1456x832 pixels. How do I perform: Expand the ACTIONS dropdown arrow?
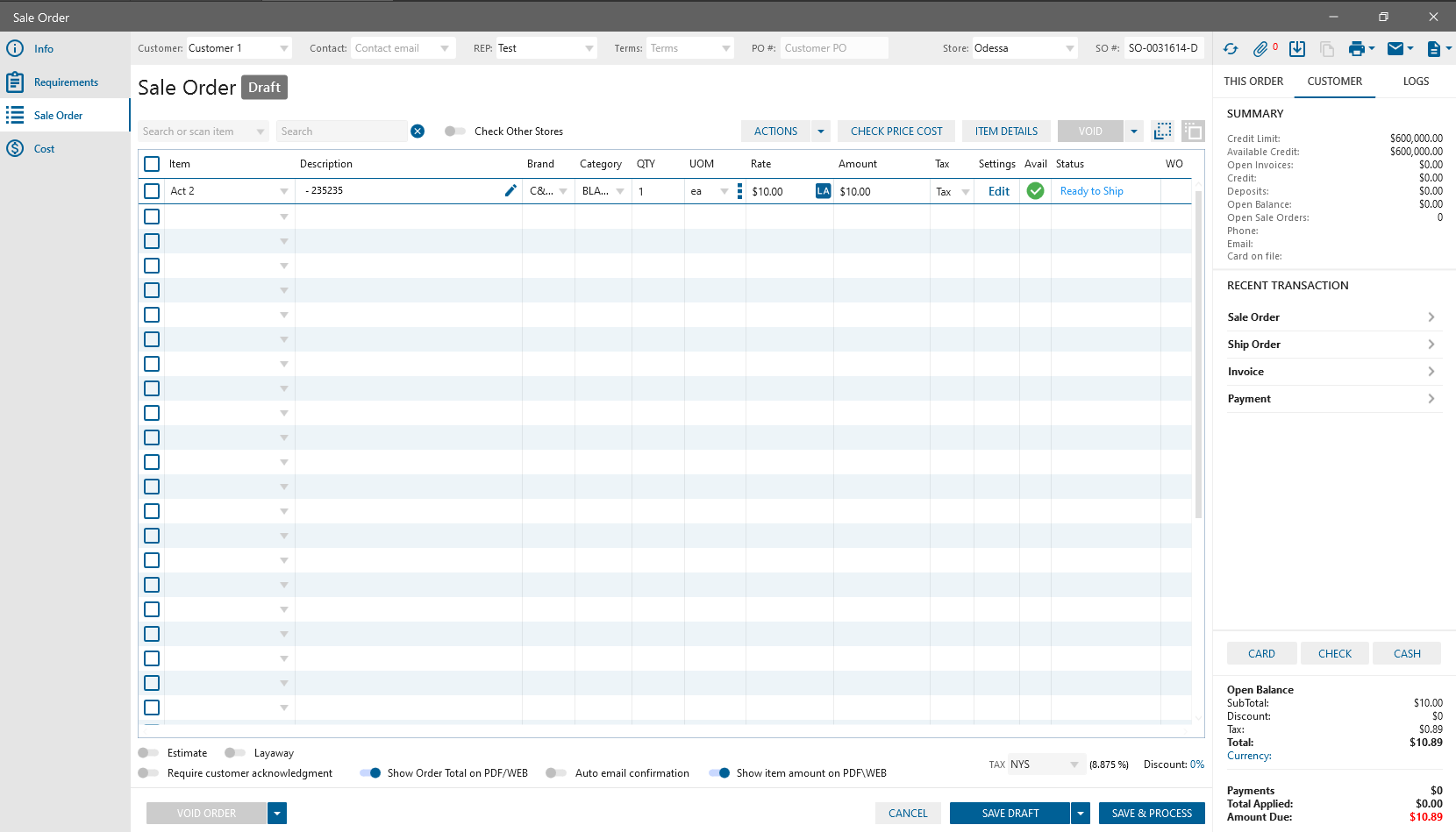(820, 132)
